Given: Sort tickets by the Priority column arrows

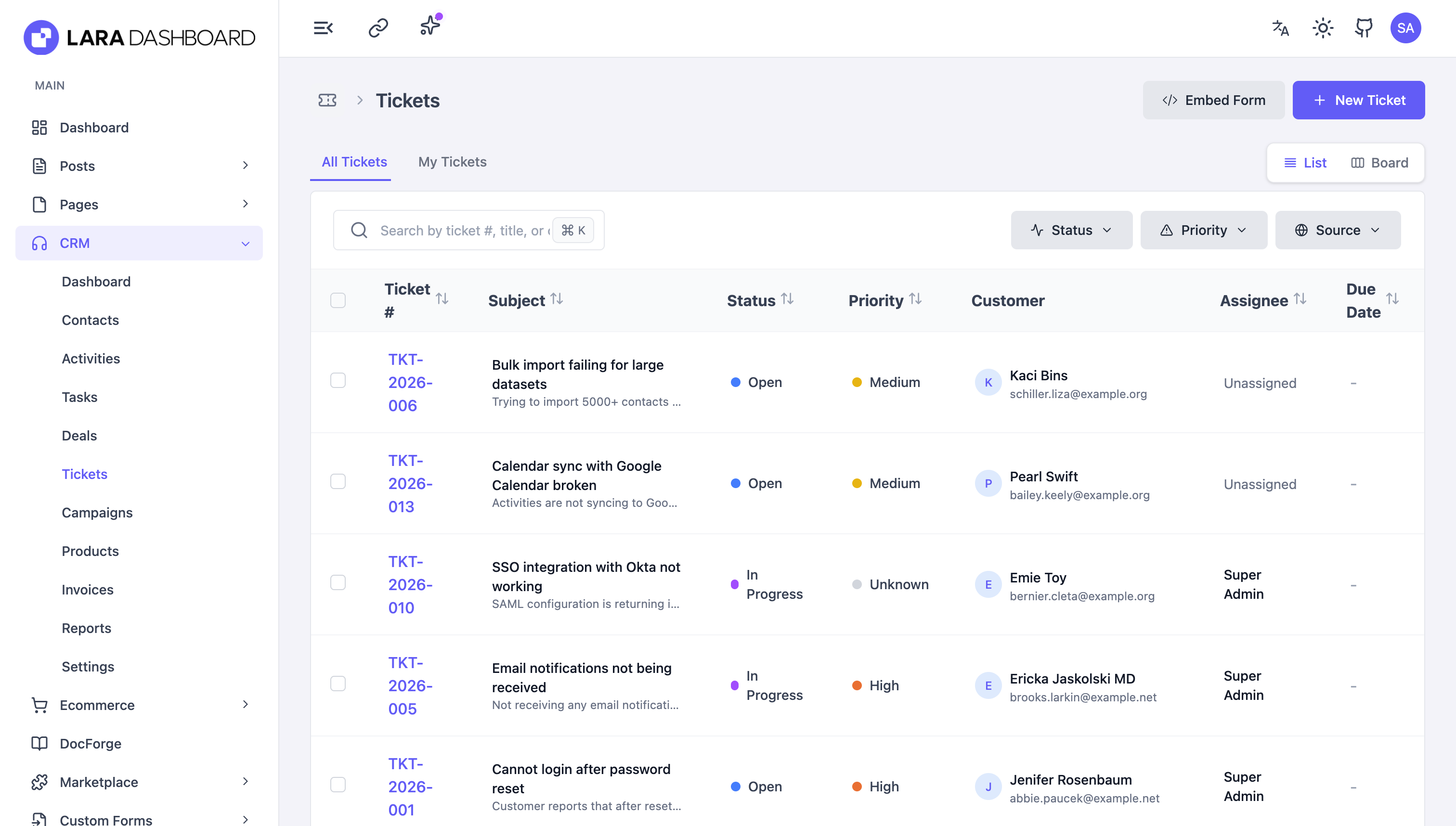Looking at the screenshot, I should coord(916,299).
